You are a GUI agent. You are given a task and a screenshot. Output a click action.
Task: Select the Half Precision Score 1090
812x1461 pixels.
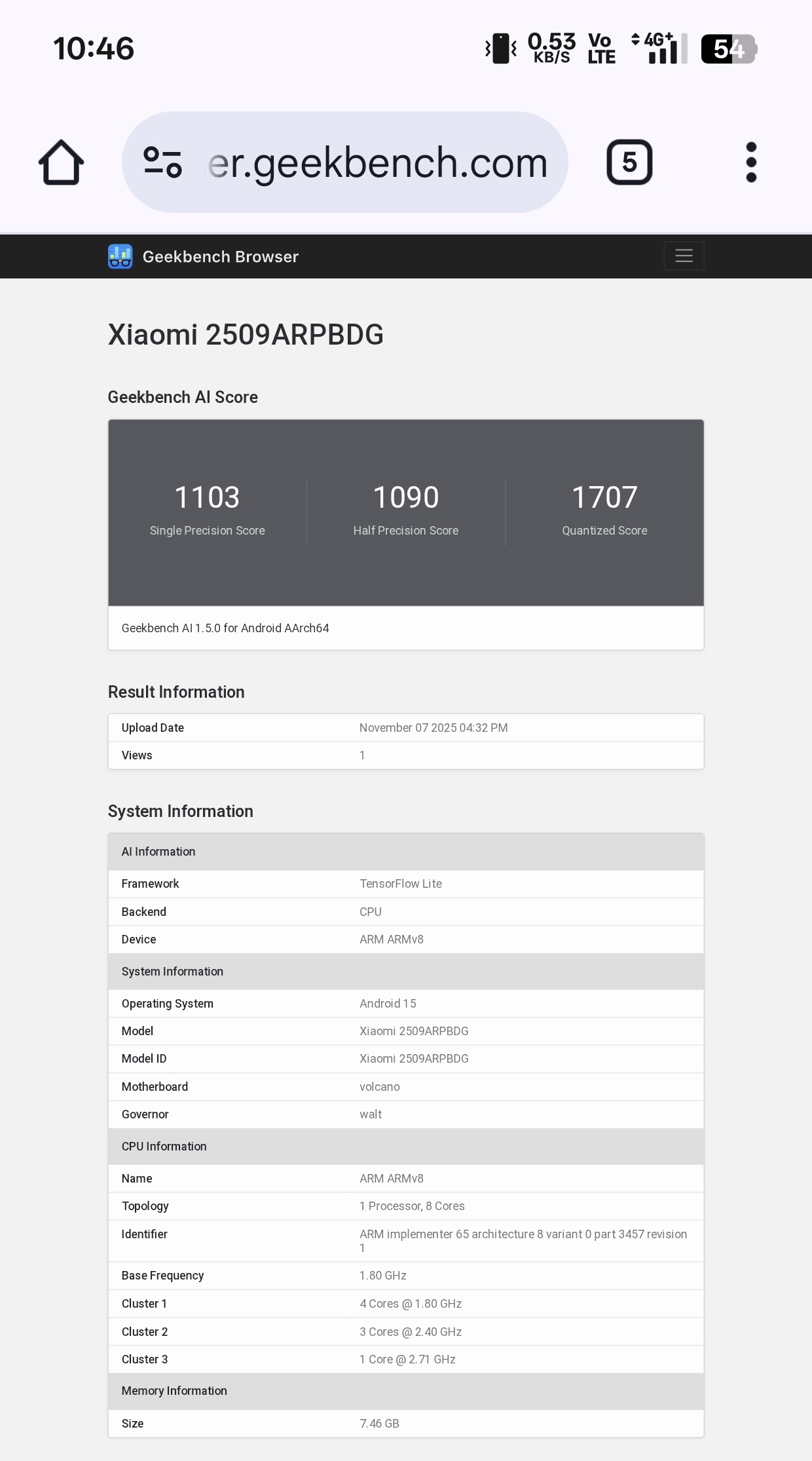pos(406,497)
